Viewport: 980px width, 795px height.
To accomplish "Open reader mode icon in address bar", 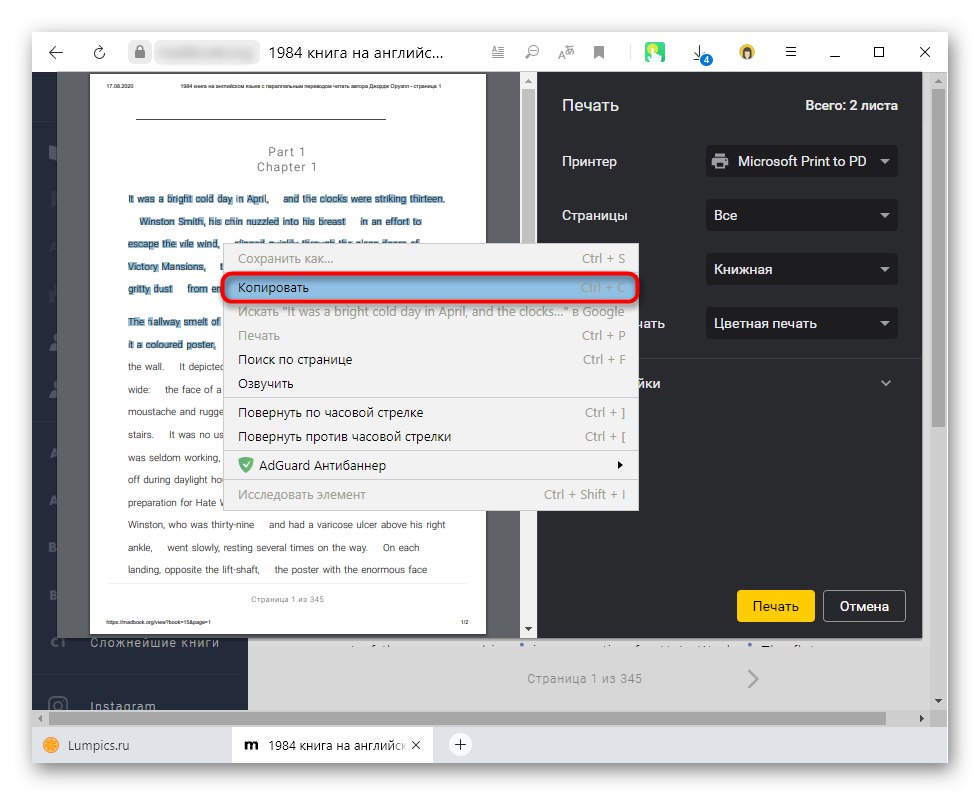I will click(498, 52).
